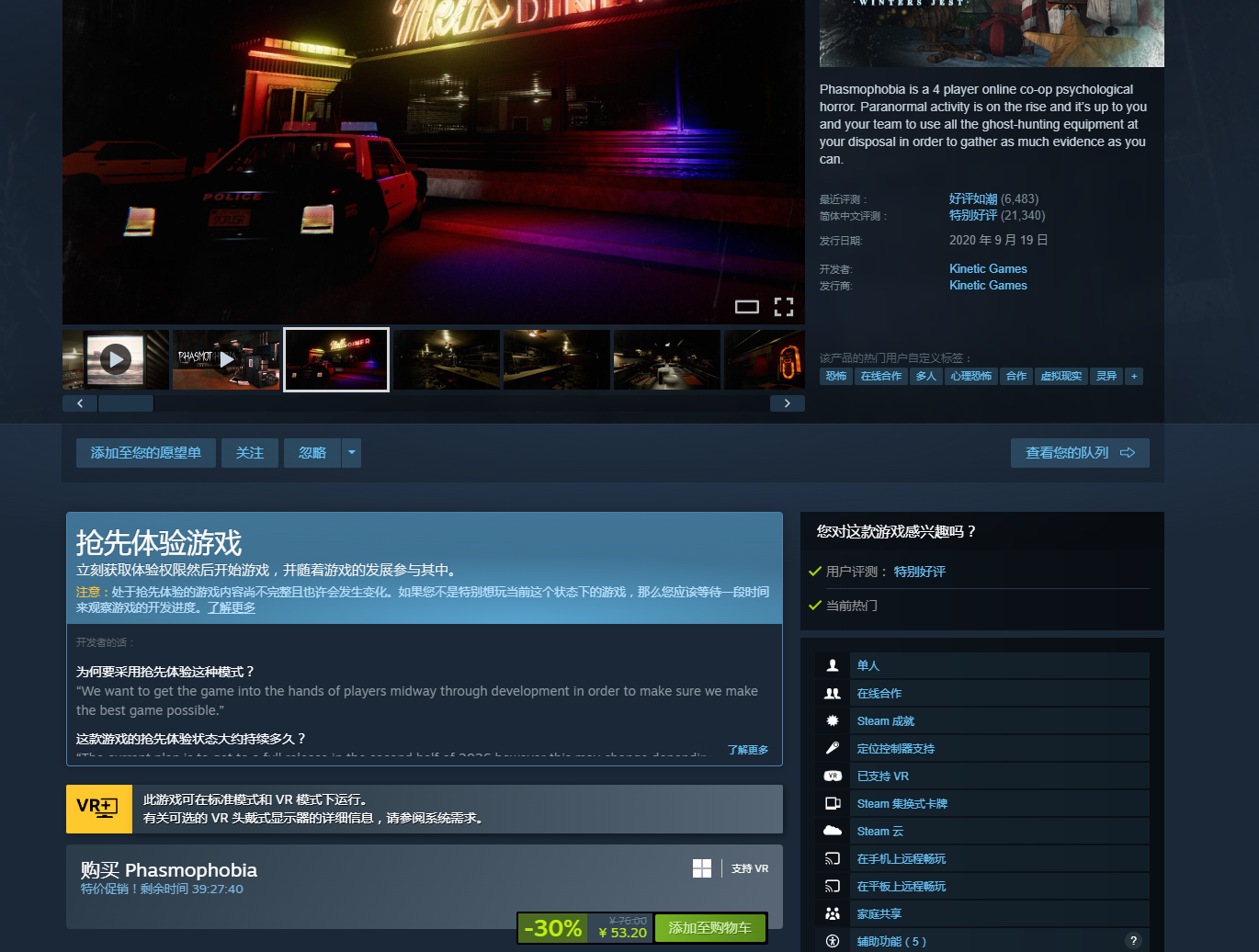
Task: Click the cast icon beside 在手机上远程畅玩
Action: tap(833, 858)
